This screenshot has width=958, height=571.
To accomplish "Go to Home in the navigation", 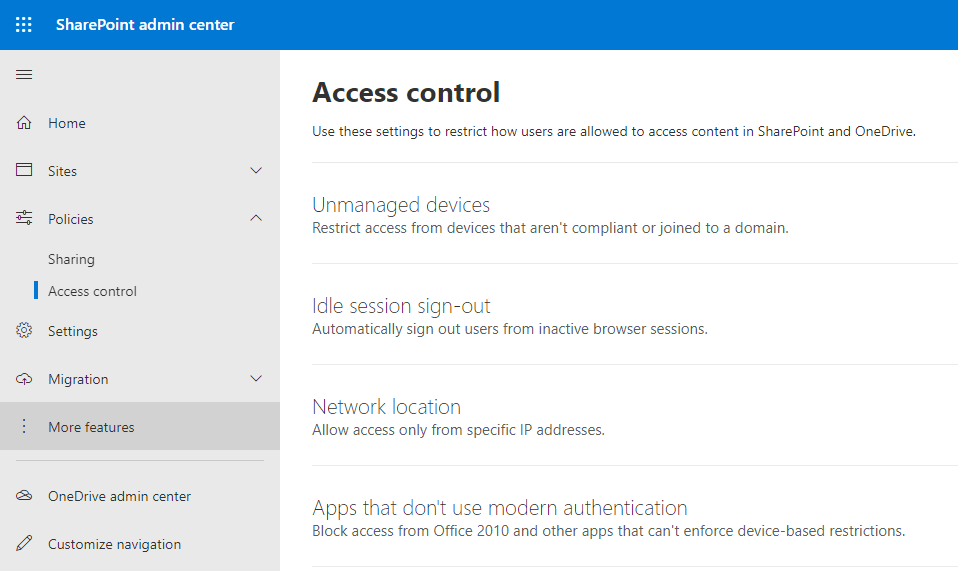I will pyautogui.click(x=67, y=123).
